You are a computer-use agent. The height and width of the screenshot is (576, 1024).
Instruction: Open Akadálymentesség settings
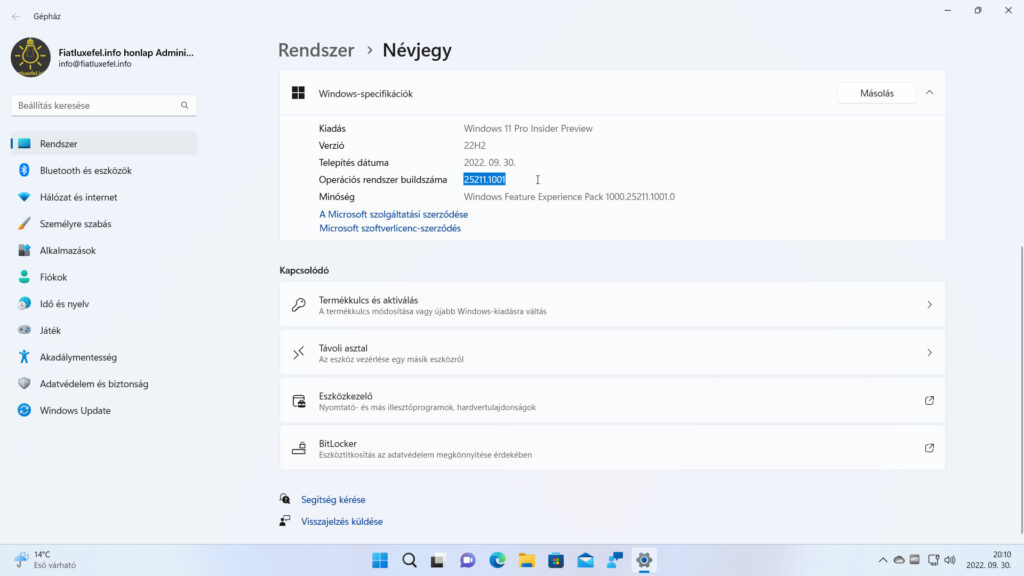click(104, 358)
